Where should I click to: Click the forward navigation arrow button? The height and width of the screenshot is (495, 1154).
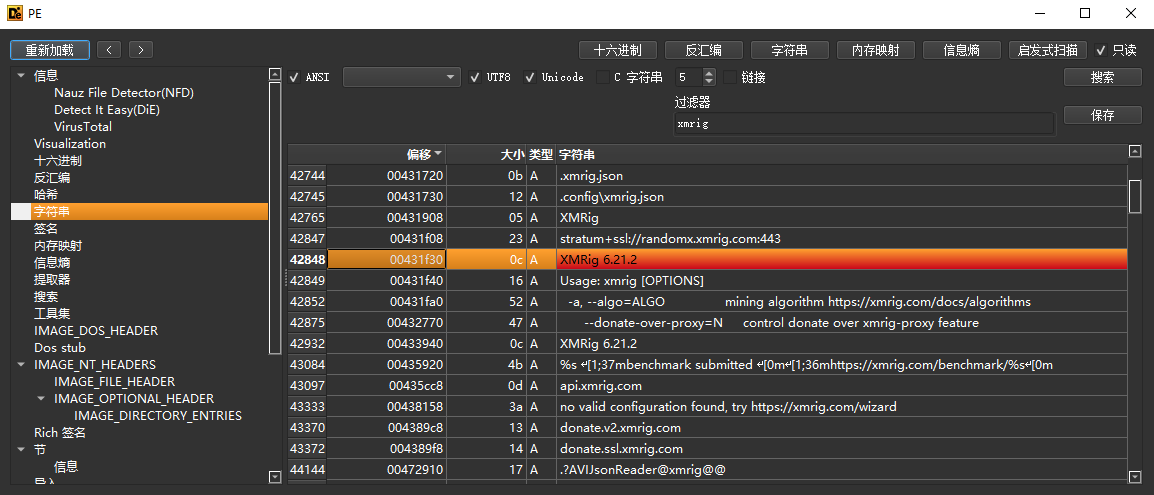141,49
